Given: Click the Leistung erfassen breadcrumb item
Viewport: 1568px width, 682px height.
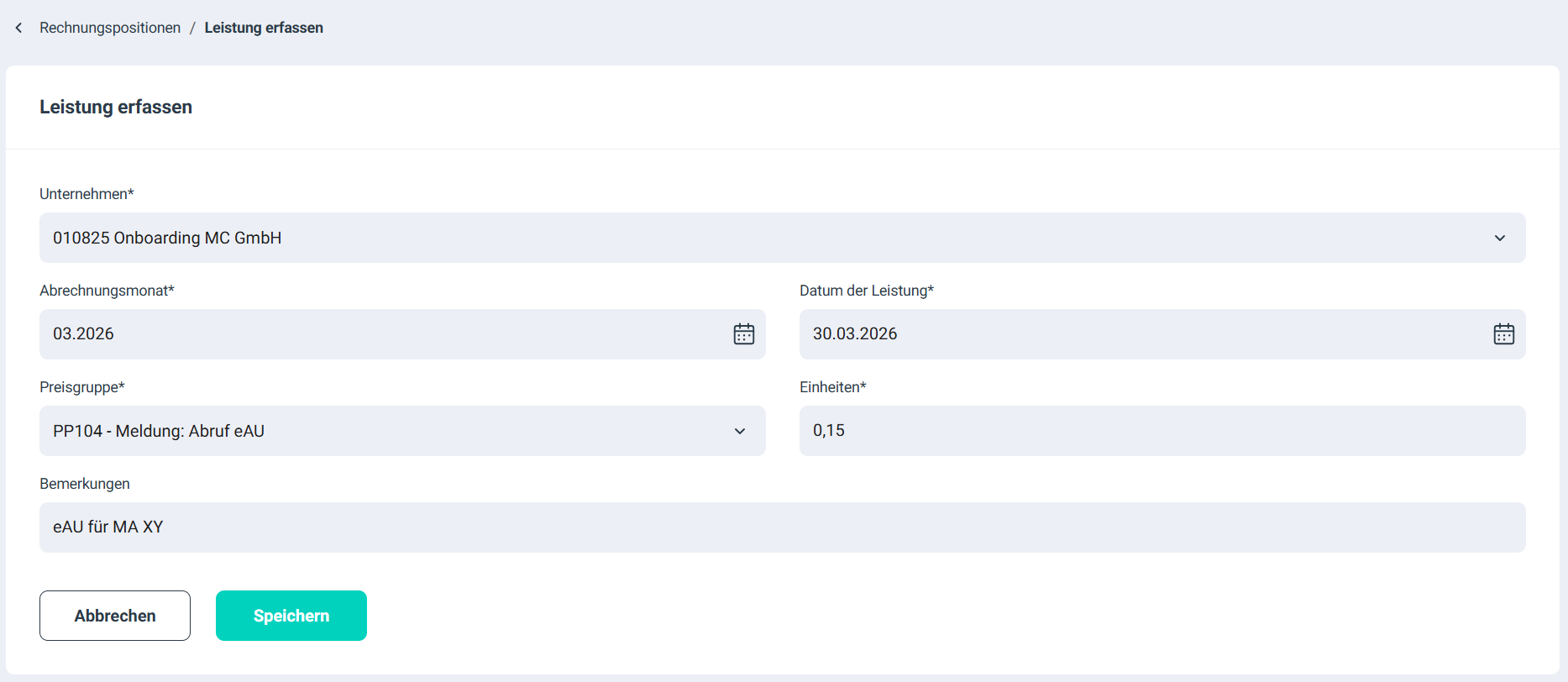Looking at the screenshot, I should (264, 28).
